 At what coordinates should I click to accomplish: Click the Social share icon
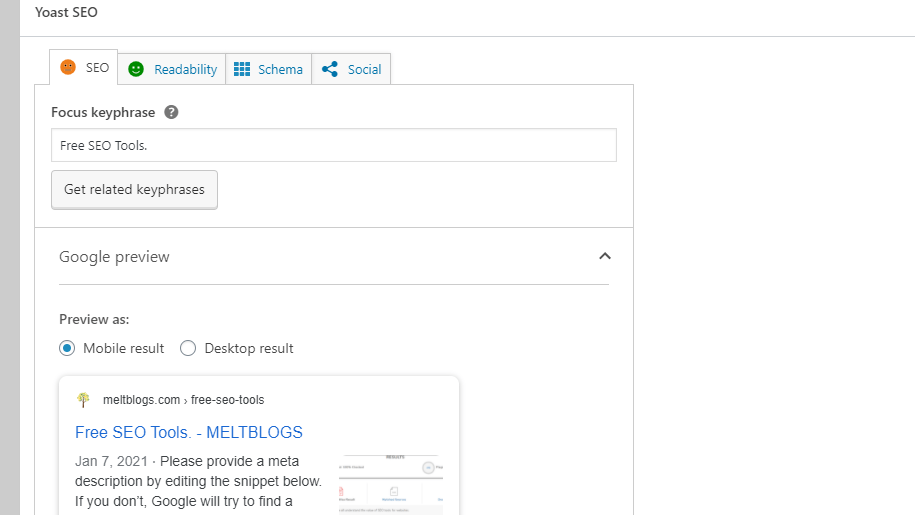pos(330,69)
